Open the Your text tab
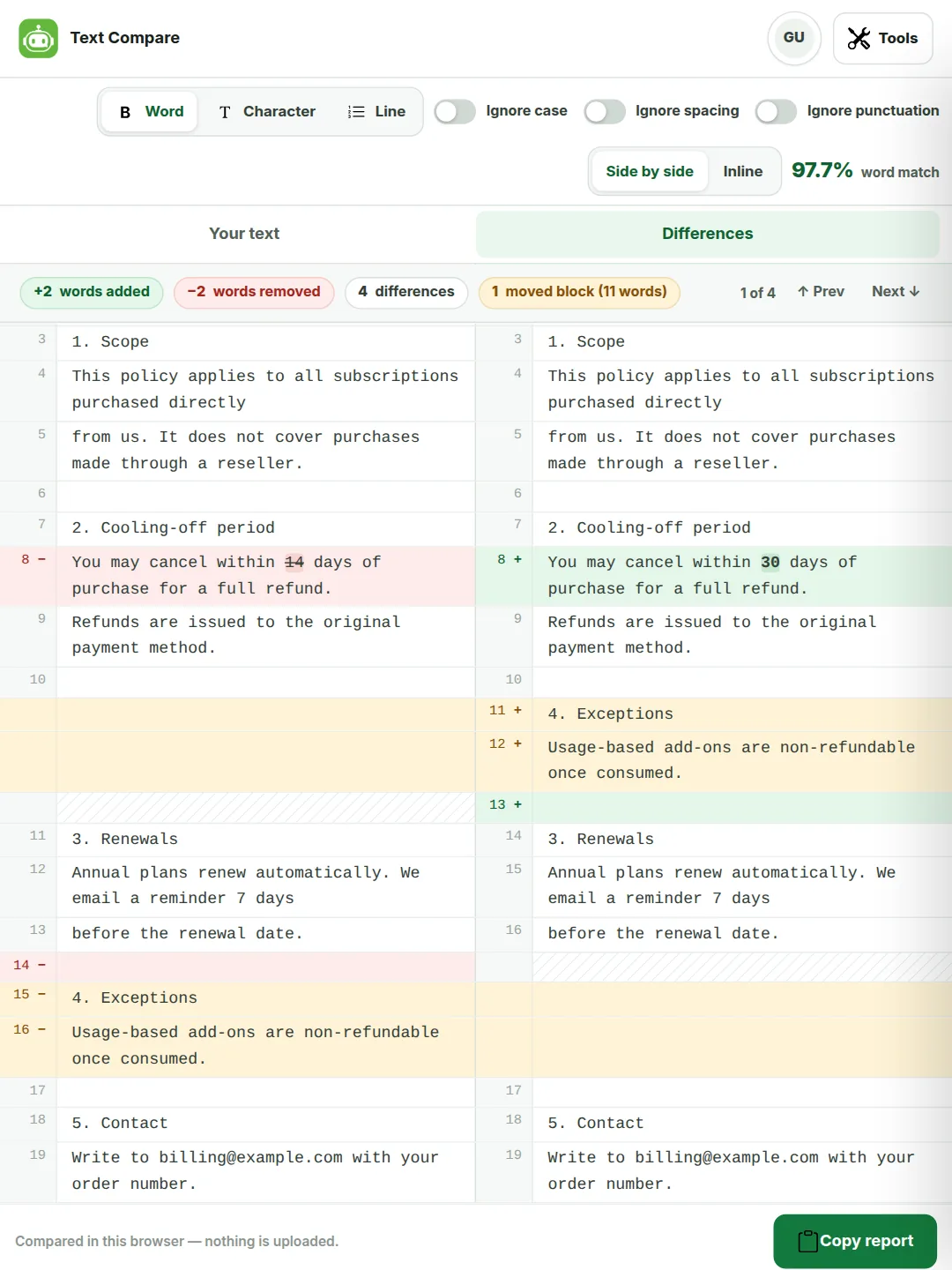 coord(244,234)
